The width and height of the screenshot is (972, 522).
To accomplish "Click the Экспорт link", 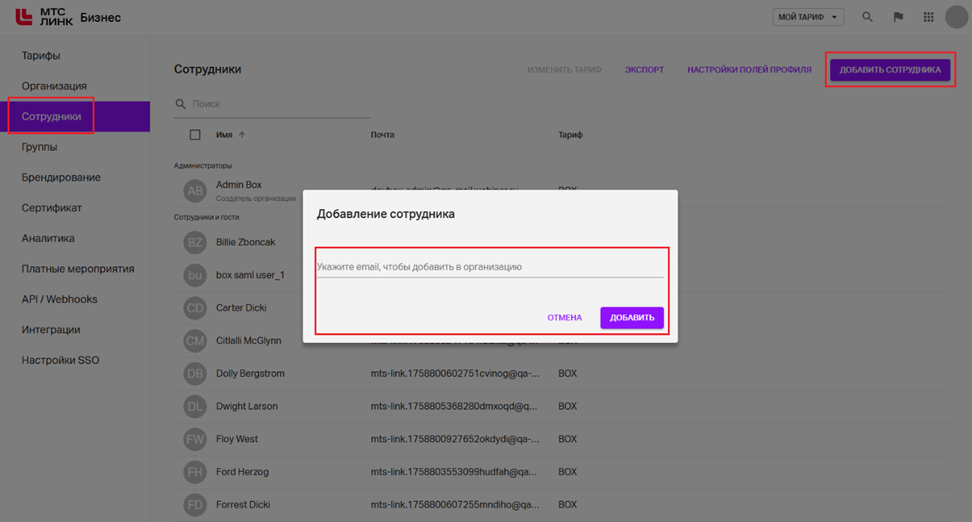I will coord(644,70).
